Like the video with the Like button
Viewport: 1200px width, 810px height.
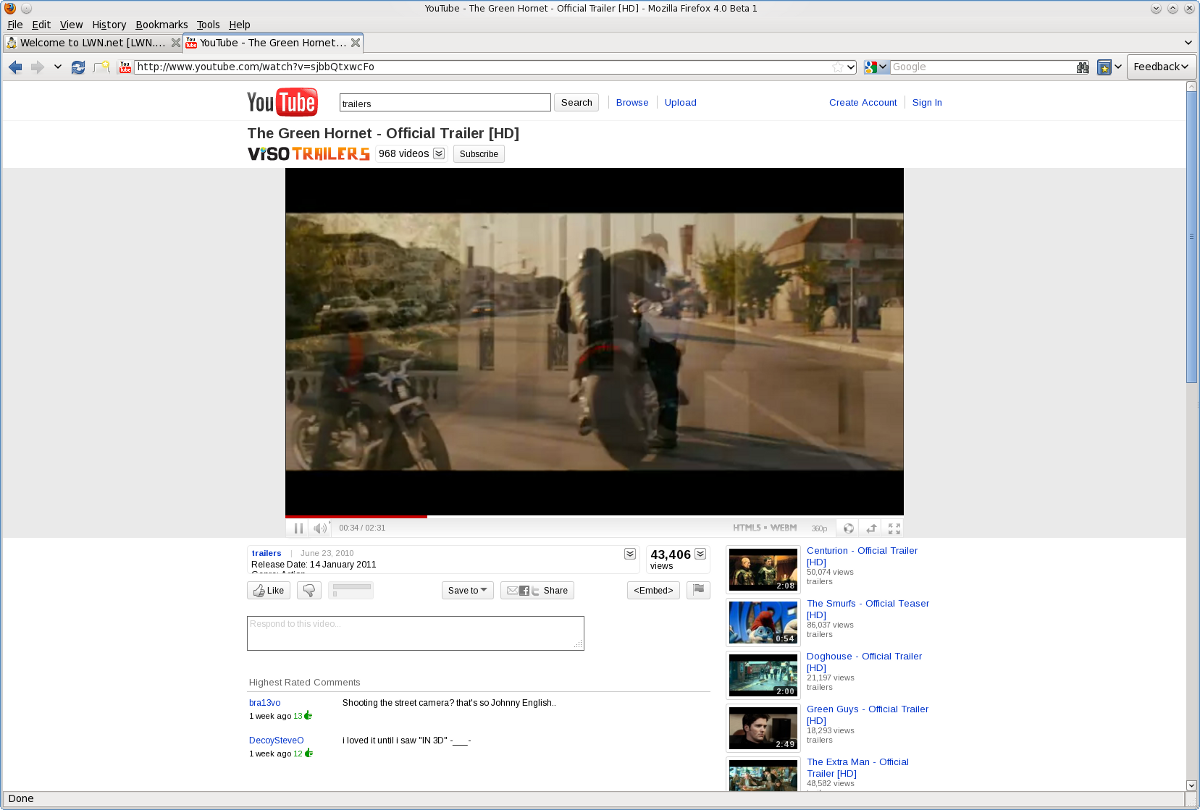coord(269,590)
